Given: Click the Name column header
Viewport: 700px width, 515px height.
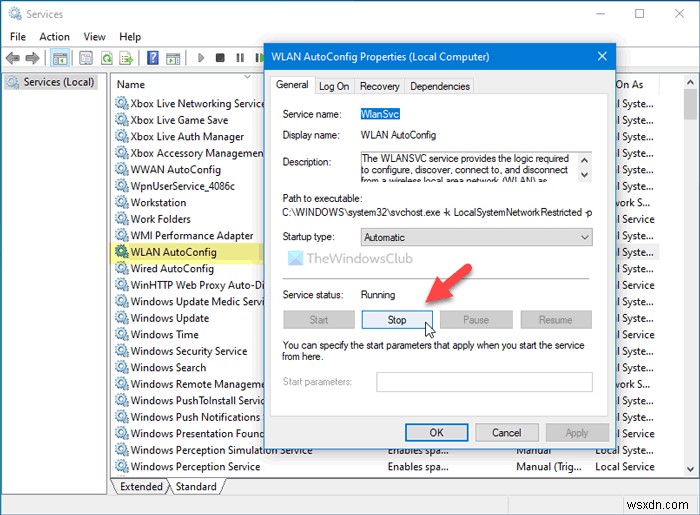Looking at the screenshot, I should point(131,84).
